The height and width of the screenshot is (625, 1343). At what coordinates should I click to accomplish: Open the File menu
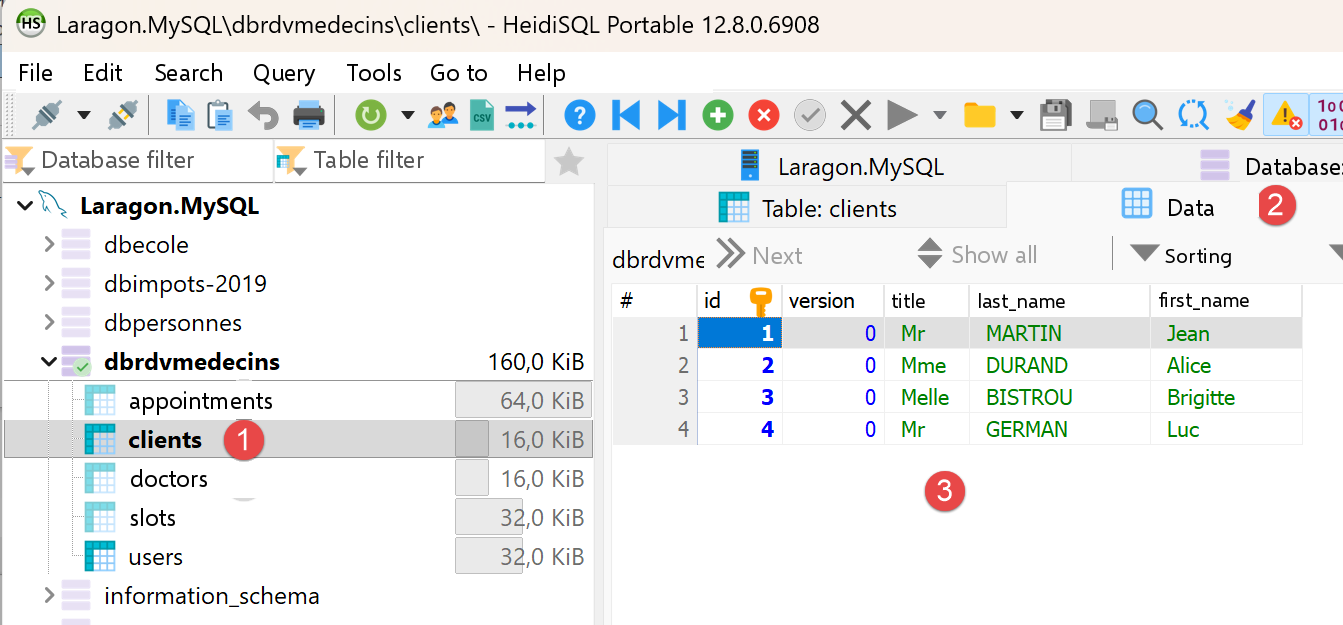pyautogui.click(x=35, y=73)
